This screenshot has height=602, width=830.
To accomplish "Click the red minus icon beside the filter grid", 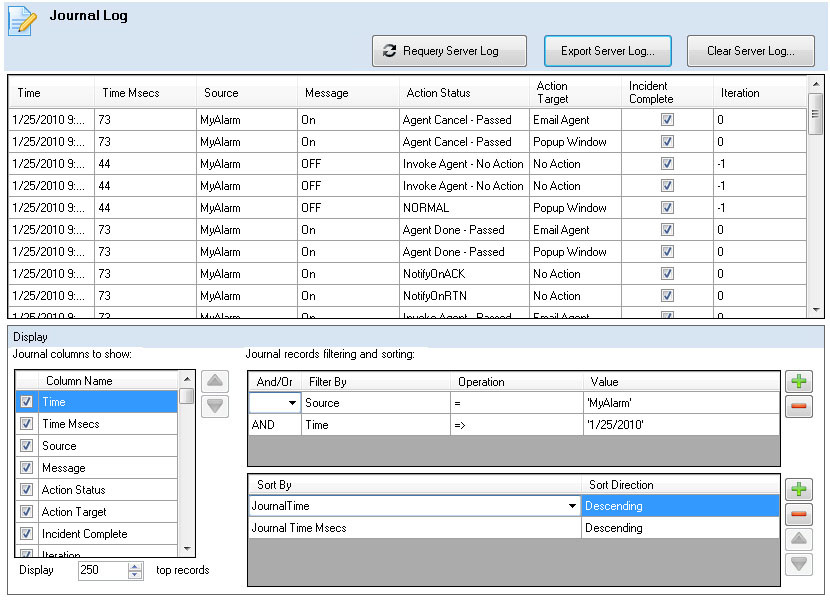I will [x=798, y=407].
